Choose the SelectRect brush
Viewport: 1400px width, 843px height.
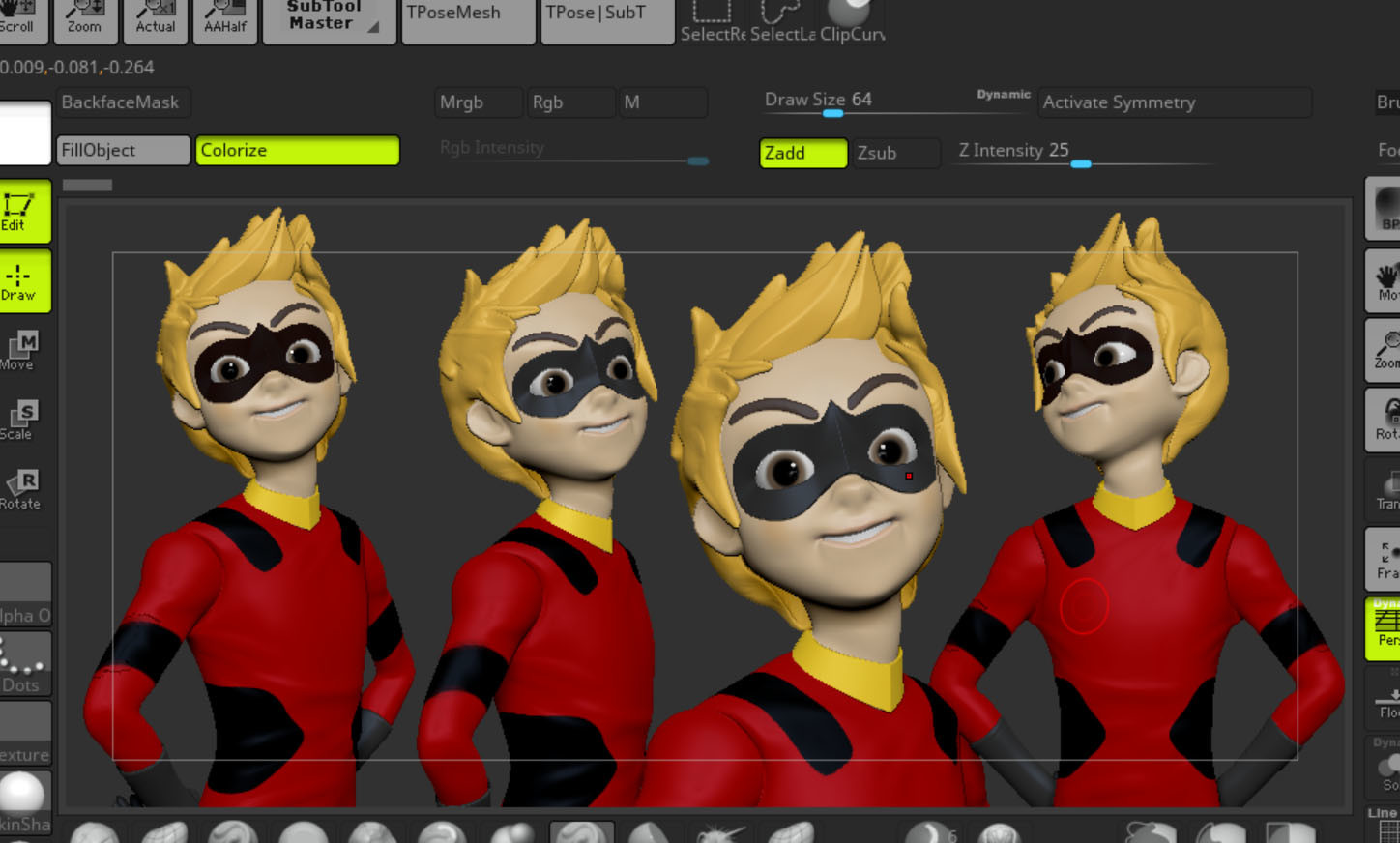point(714,21)
